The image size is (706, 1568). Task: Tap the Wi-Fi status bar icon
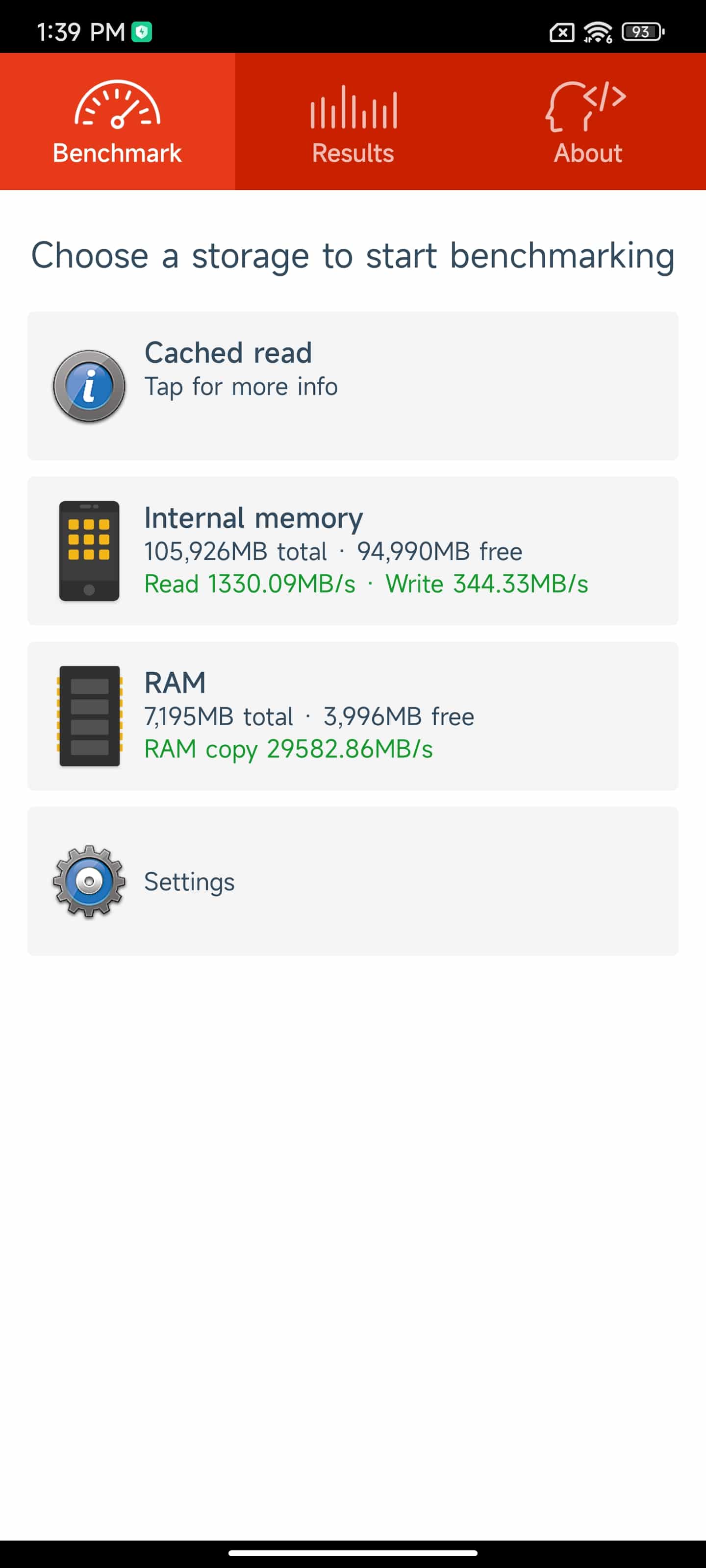598,32
